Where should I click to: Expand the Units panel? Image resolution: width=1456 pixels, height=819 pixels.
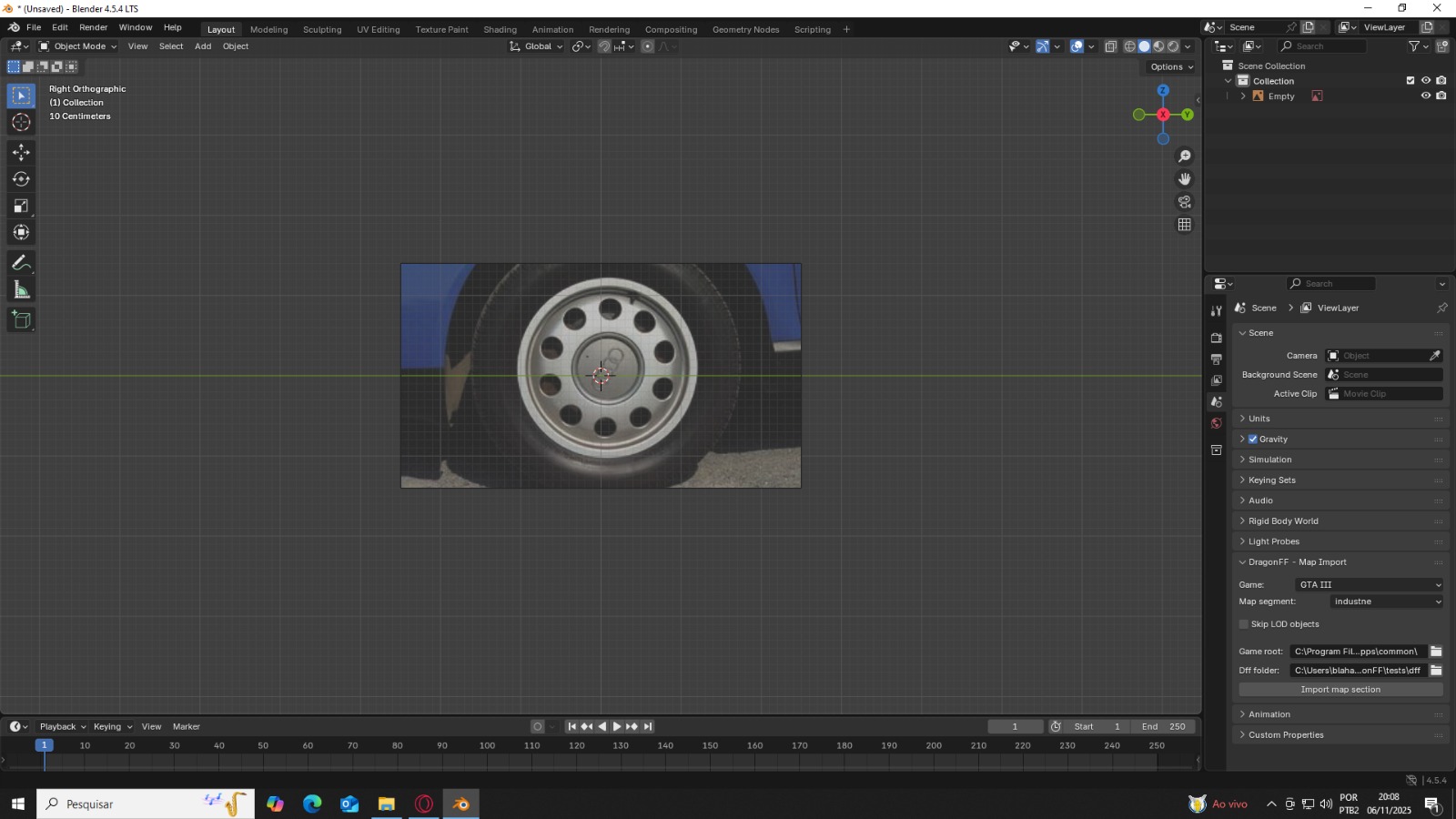[x=1259, y=419]
